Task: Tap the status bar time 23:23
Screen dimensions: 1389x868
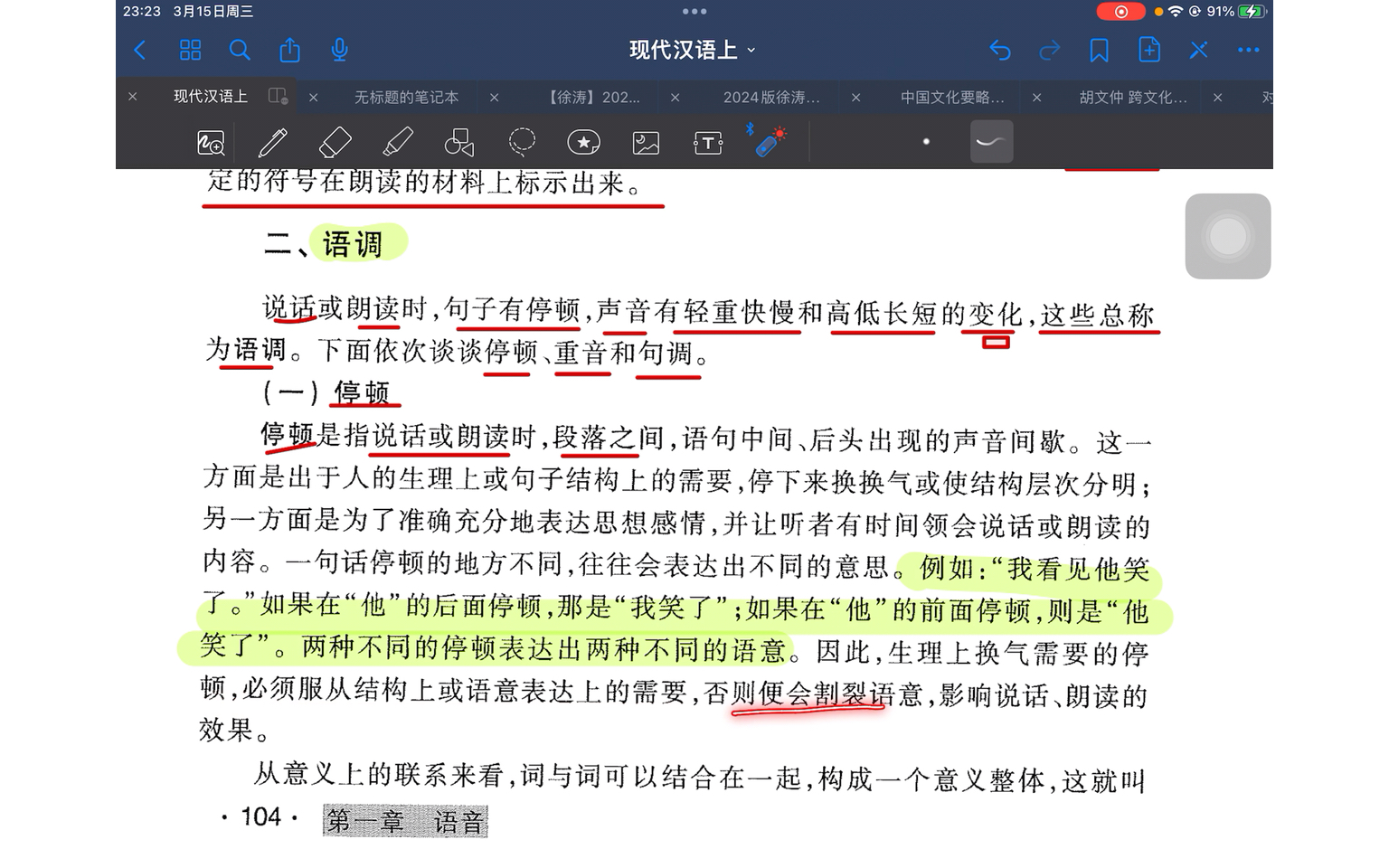Action: (x=142, y=12)
